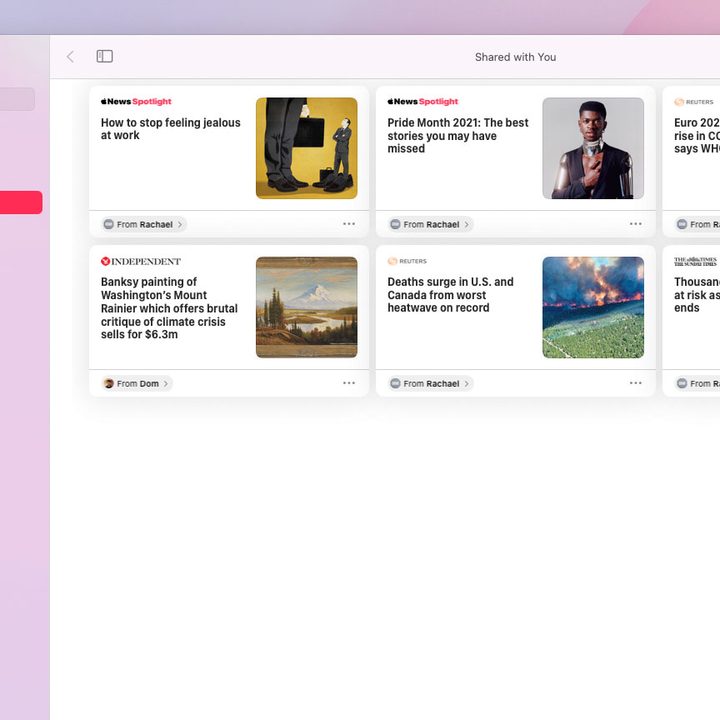Open the red highlighted sidebar item

coord(21,202)
